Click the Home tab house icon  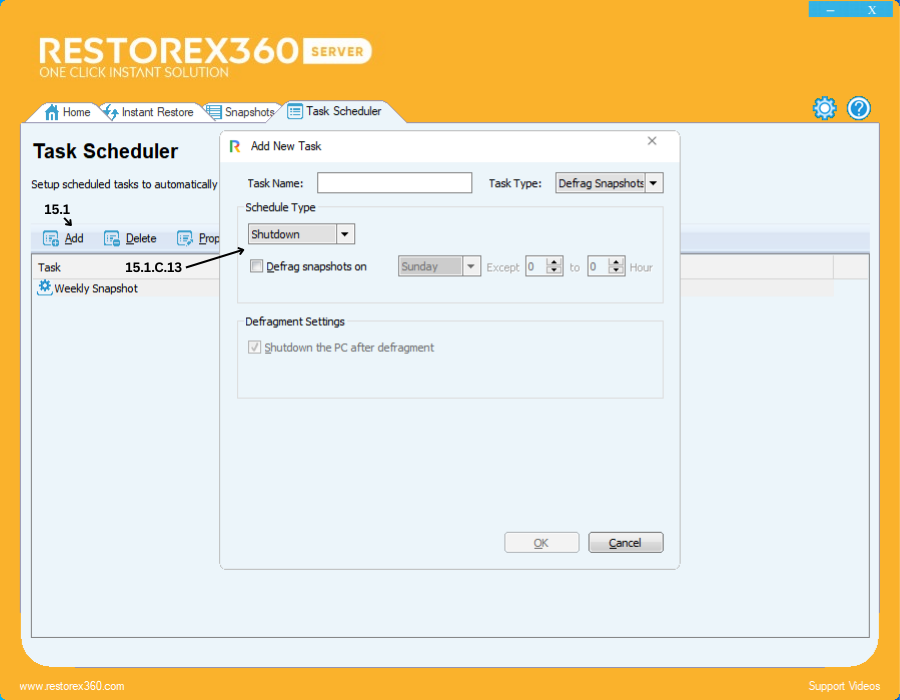[x=52, y=112]
